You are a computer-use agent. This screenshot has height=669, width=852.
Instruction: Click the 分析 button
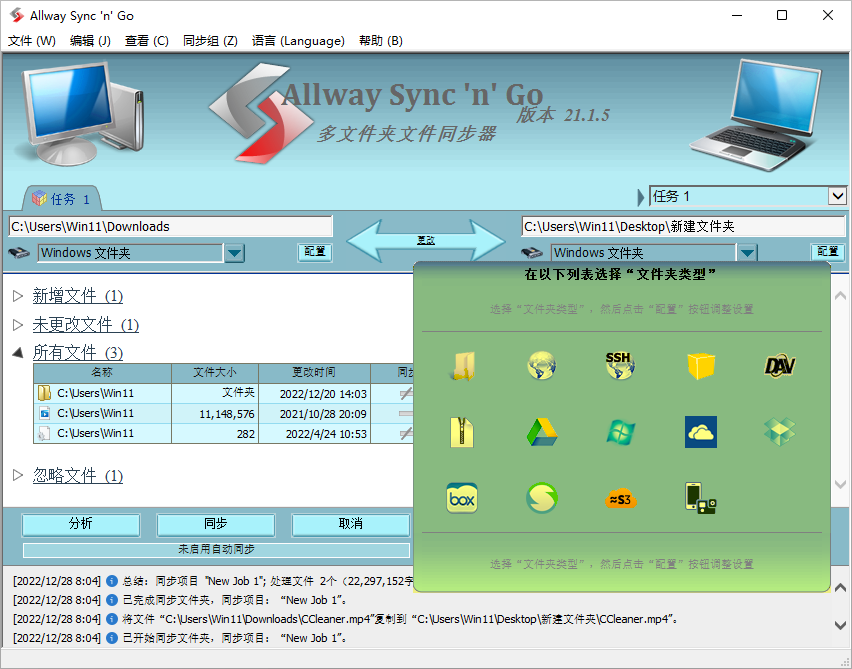click(81, 524)
